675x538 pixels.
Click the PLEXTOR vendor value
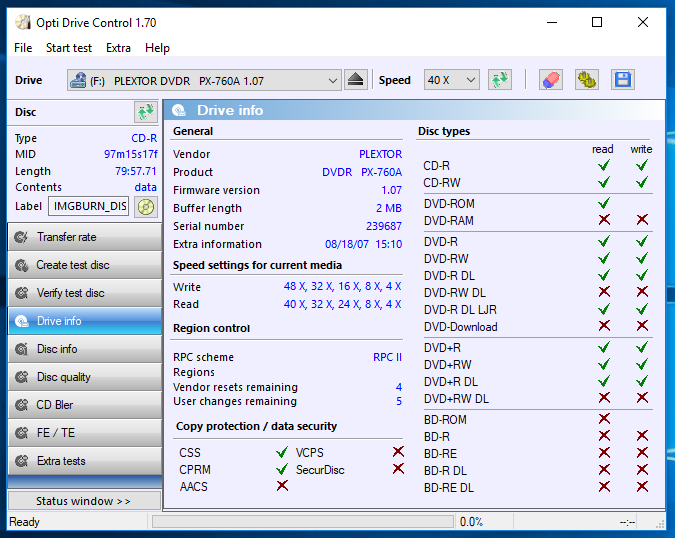point(381,154)
